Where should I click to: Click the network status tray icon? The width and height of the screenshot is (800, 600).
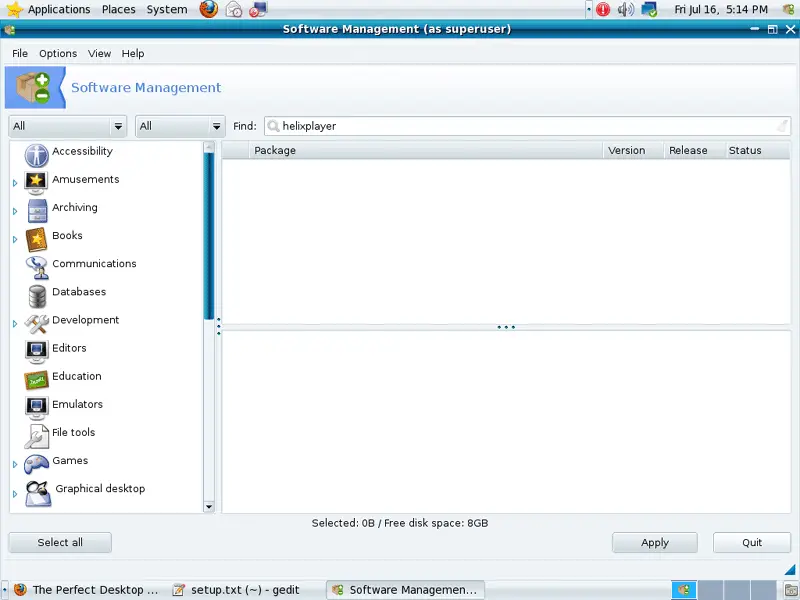649,9
